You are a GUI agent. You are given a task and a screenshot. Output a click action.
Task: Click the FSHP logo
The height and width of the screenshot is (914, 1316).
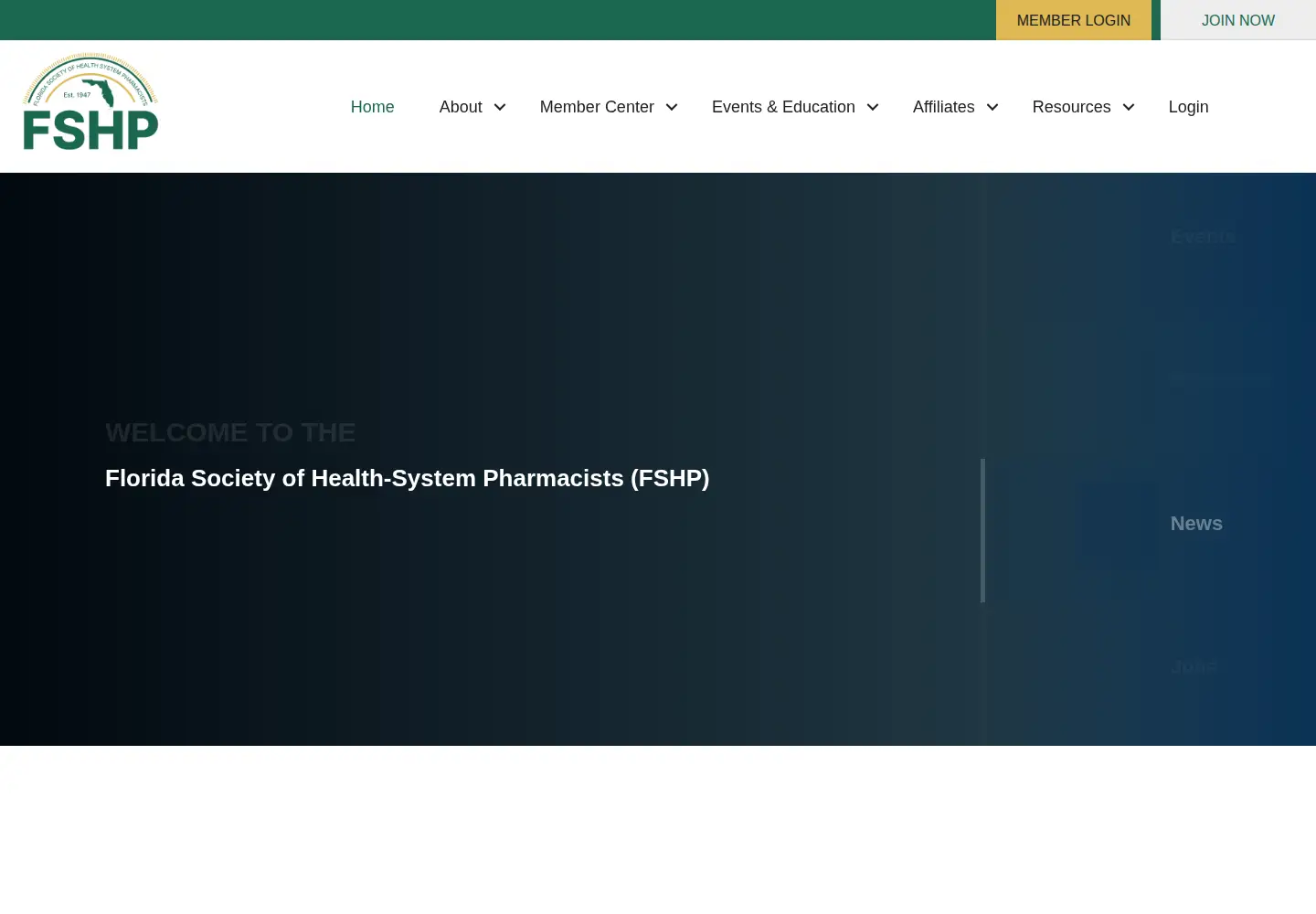[90, 101]
